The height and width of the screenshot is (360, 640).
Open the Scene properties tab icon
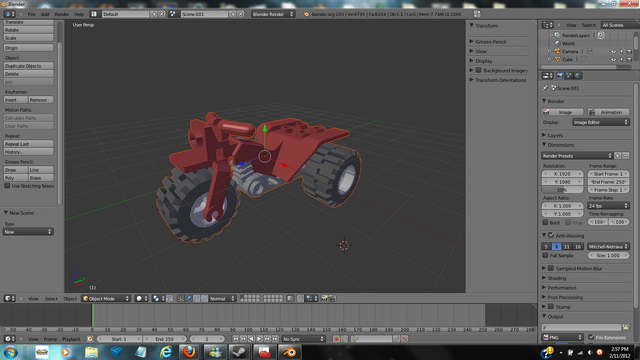[569, 76]
